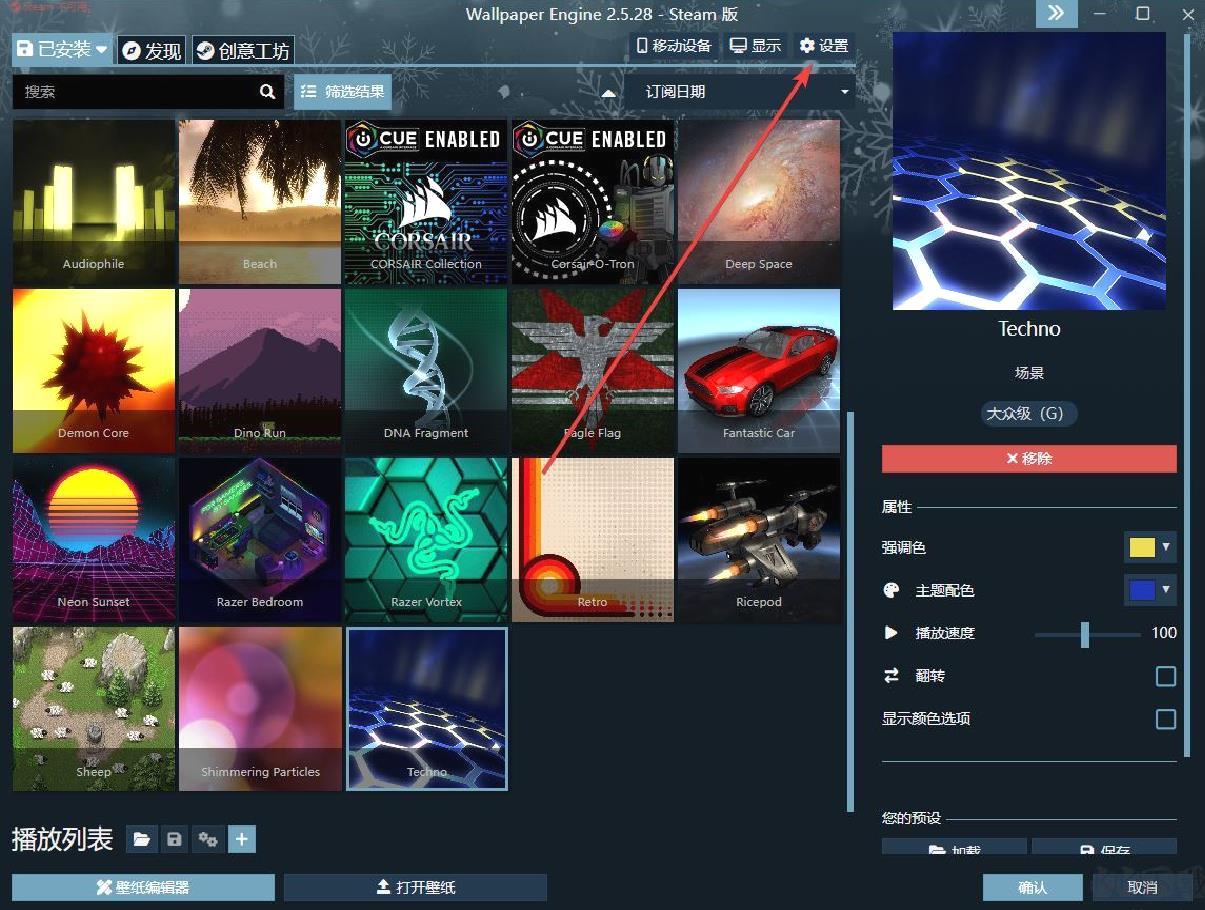The height and width of the screenshot is (910, 1205).
Task: Enable the 显示颜色选项 checkbox
Action: [1166, 719]
